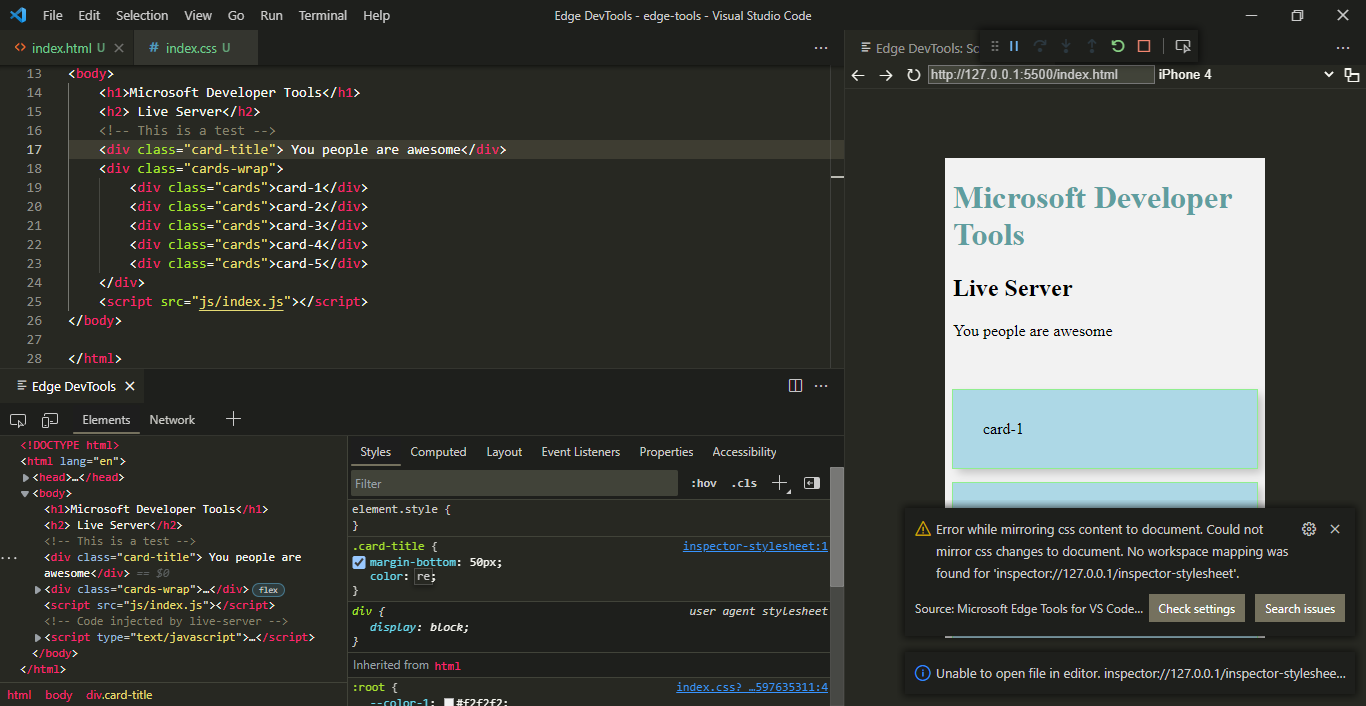Stop the debug session

pos(1143,45)
